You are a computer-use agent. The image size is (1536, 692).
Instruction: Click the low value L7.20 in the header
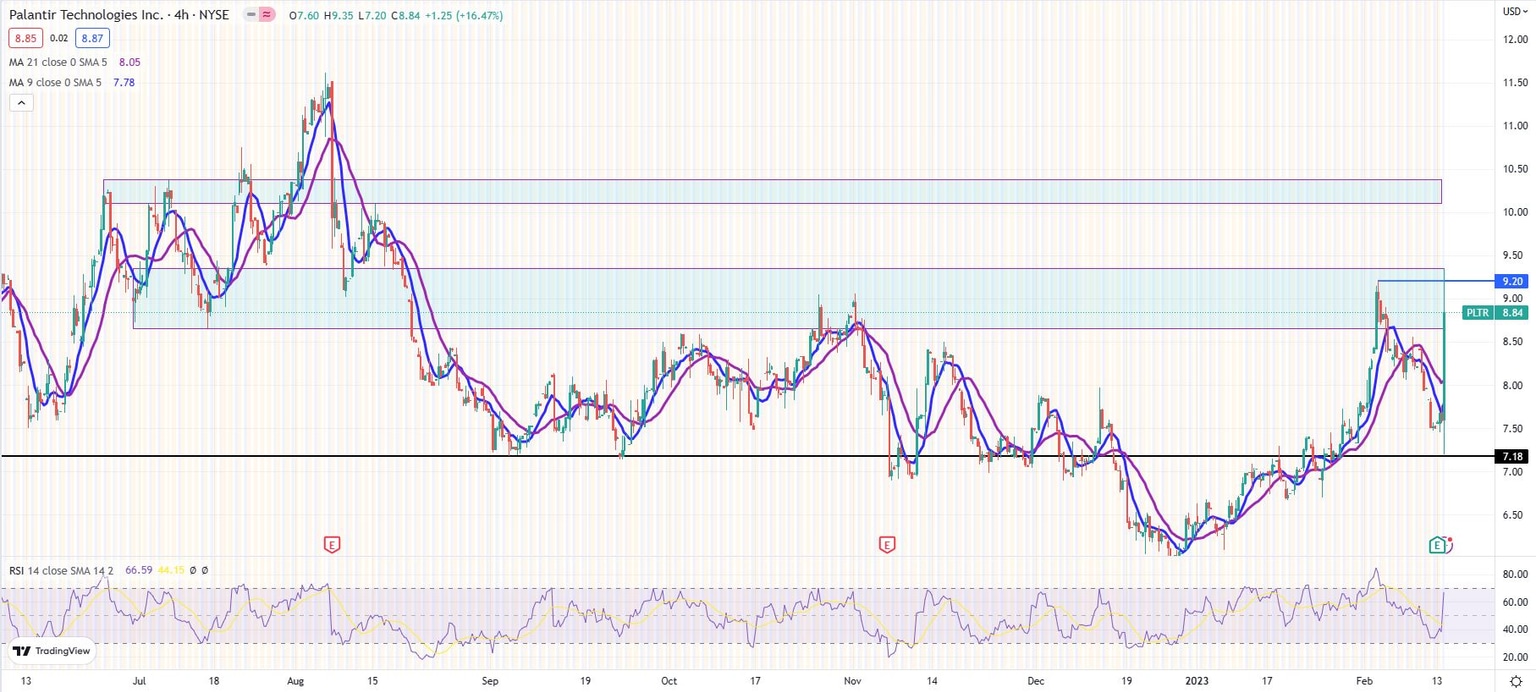[x=371, y=15]
